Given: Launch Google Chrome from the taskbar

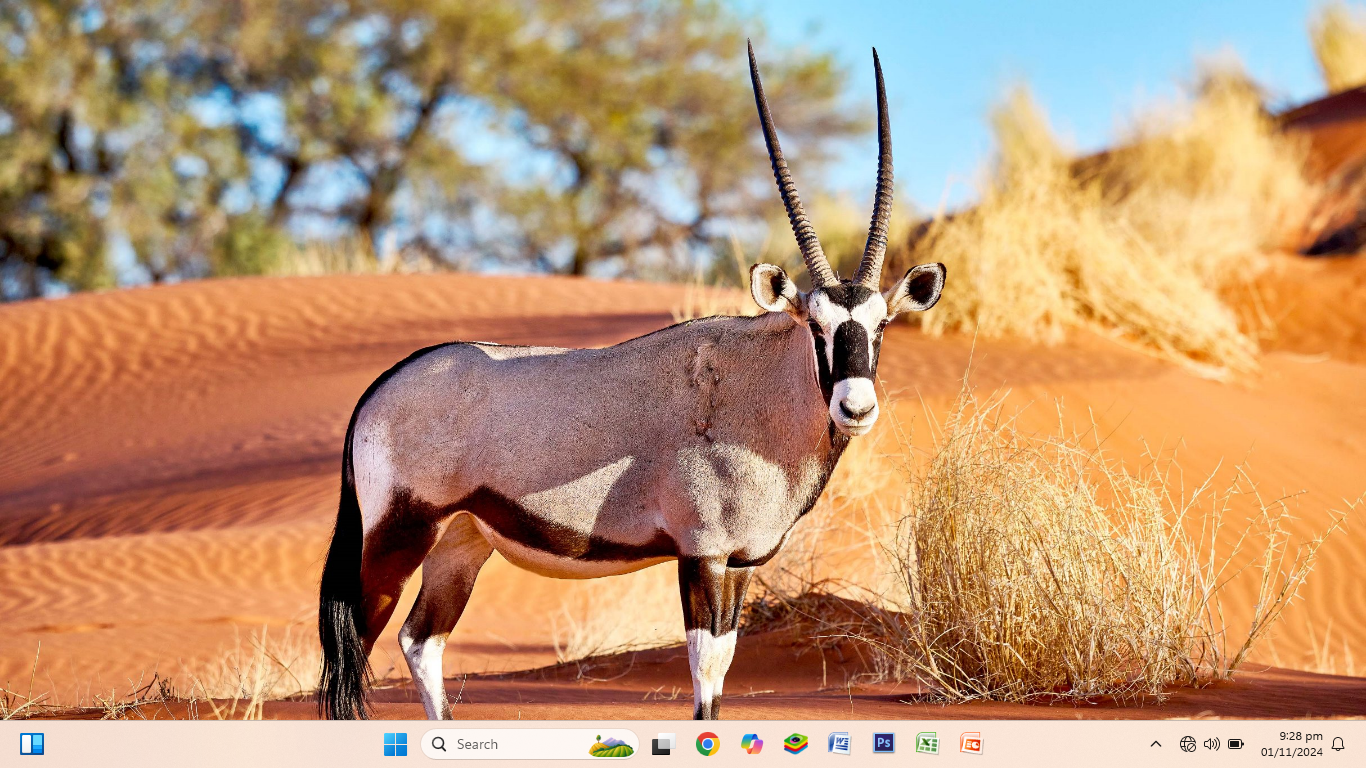Looking at the screenshot, I should (x=708, y=744).
